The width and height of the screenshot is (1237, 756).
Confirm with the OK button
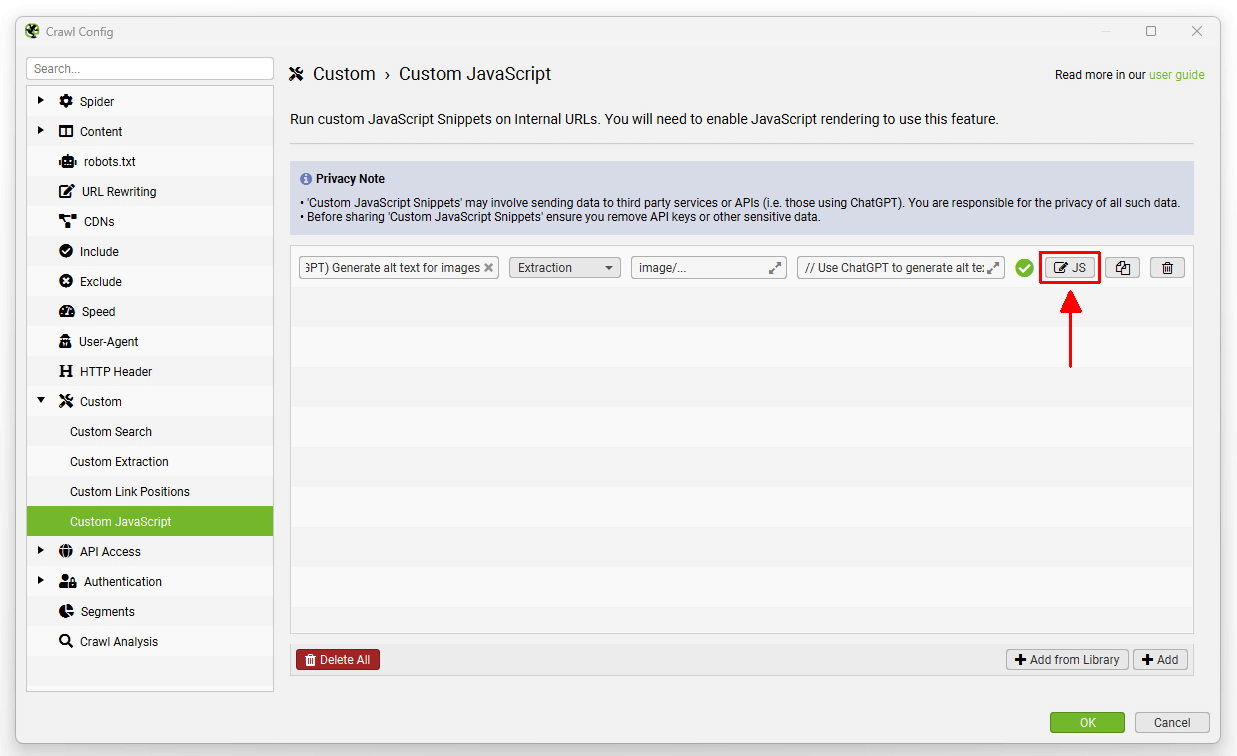pos(1087,722)
